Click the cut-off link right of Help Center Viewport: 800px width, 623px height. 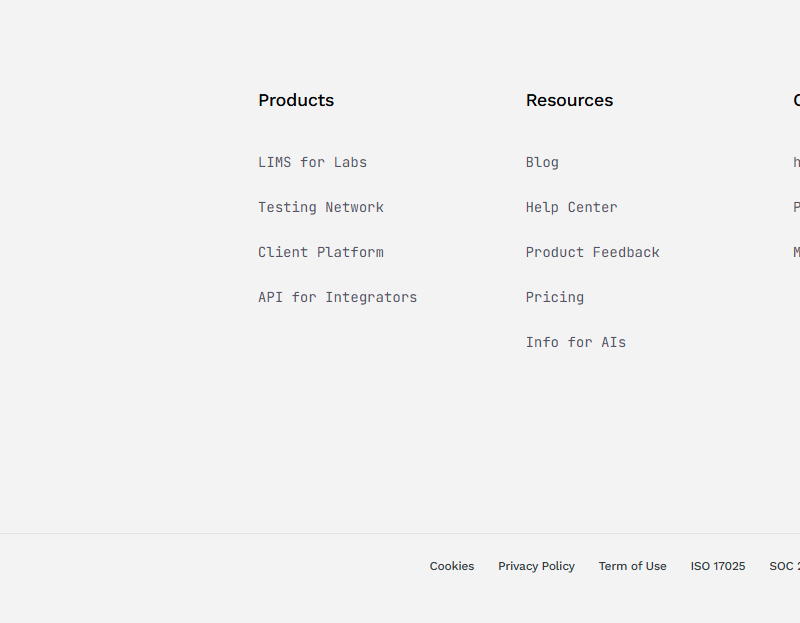[x=796, y=207]
